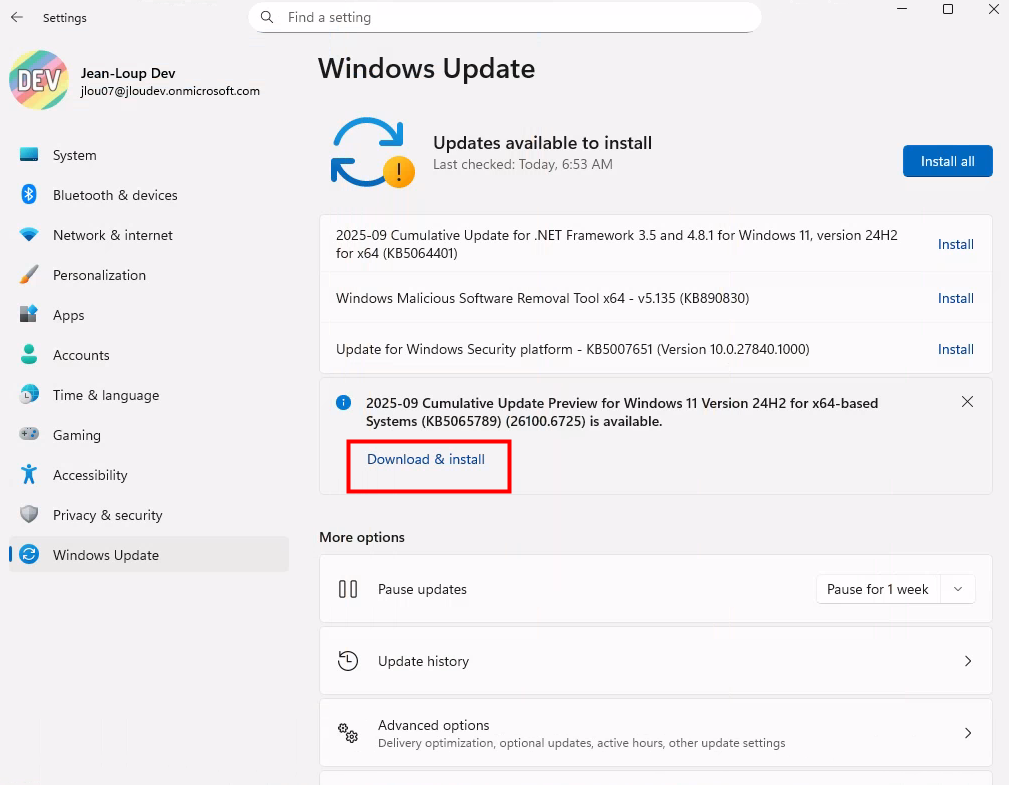
Task: Focus the Find a setting search box
Action: coord(510,17)
